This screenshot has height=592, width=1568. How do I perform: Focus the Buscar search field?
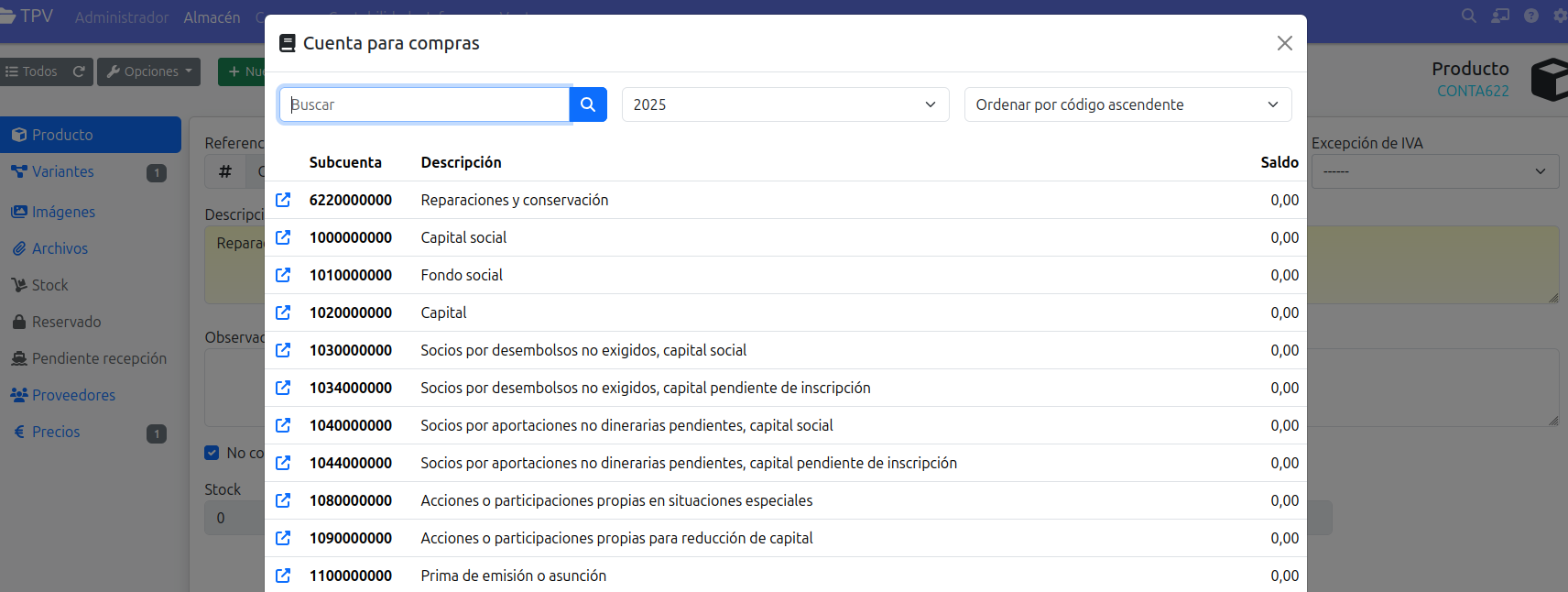click(x=424, y=104)
